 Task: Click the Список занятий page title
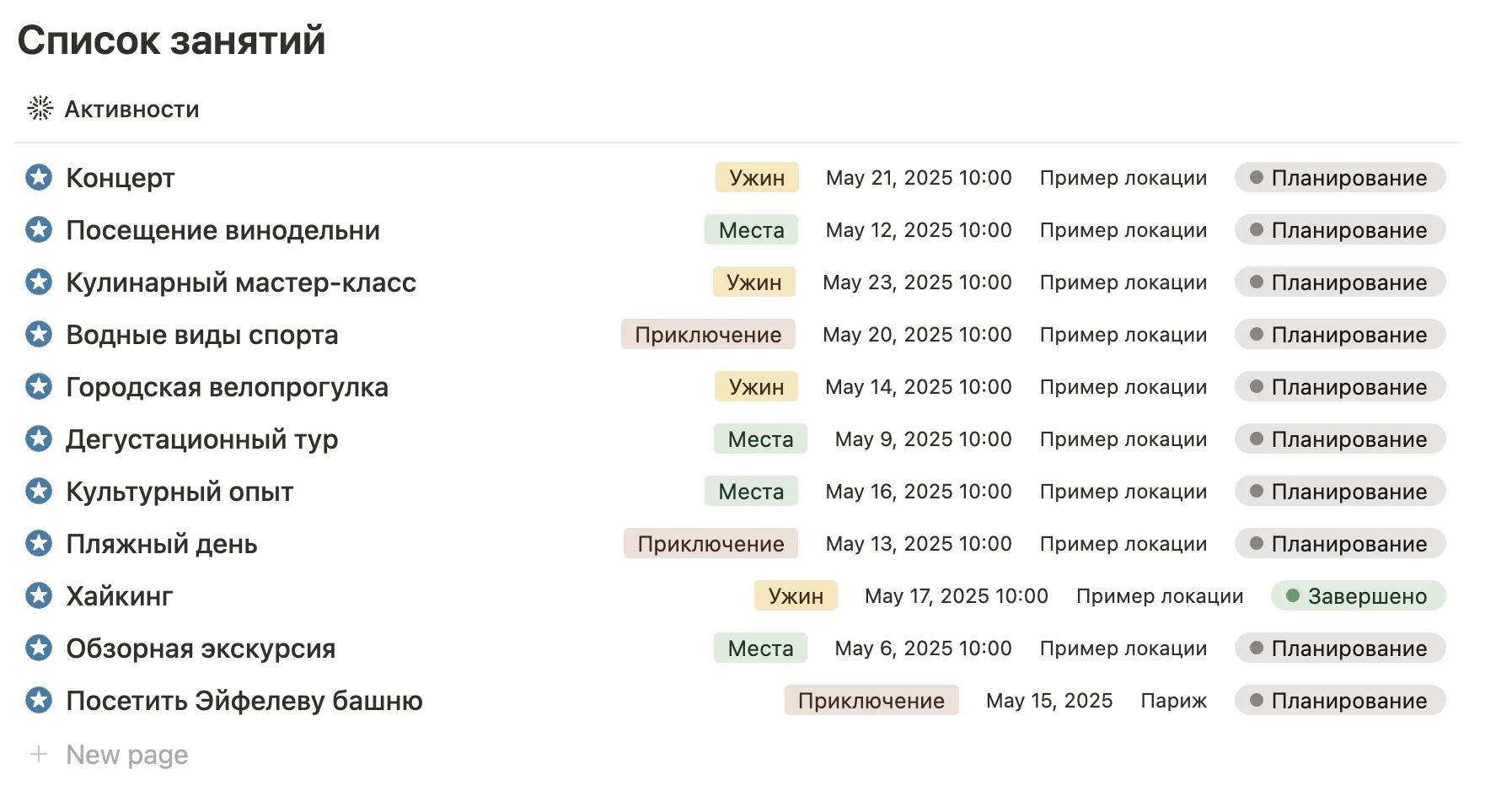pos(171,40)
